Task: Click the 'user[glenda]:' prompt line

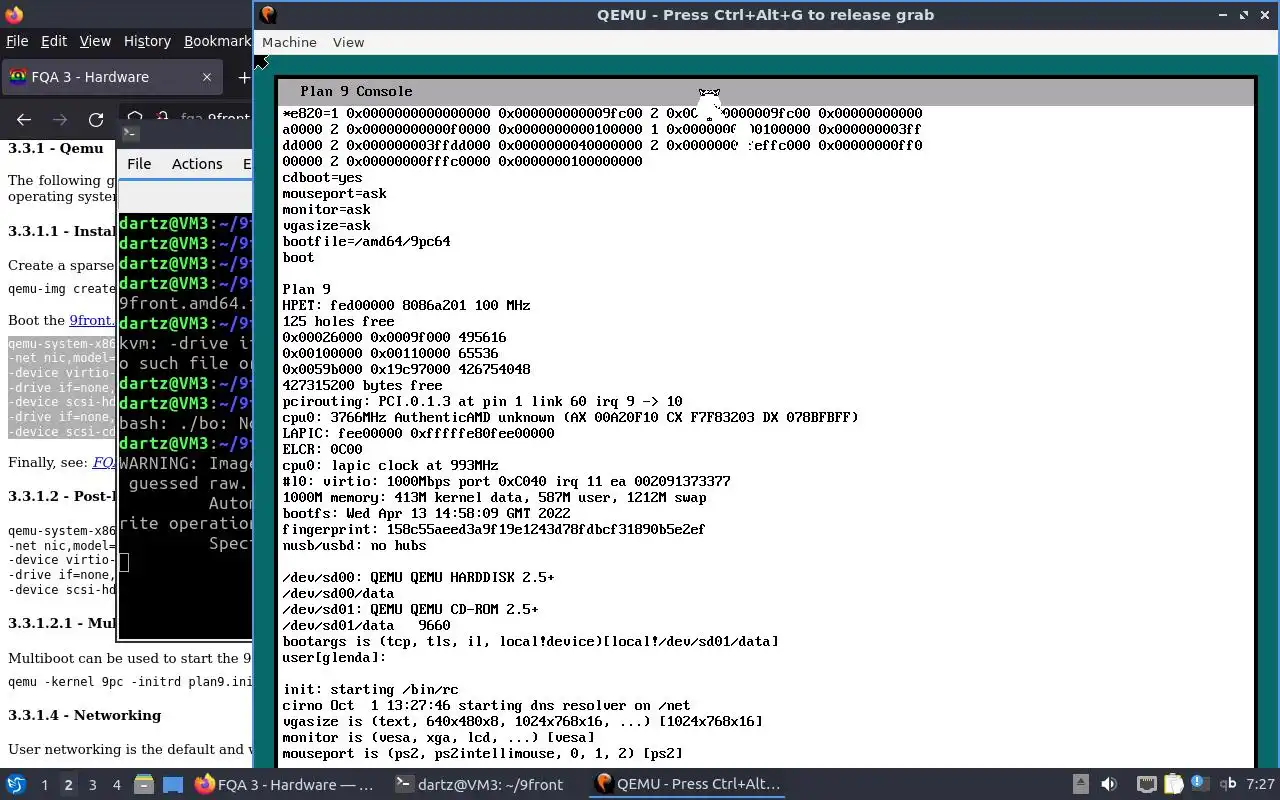Action: [x=334, y=657]
